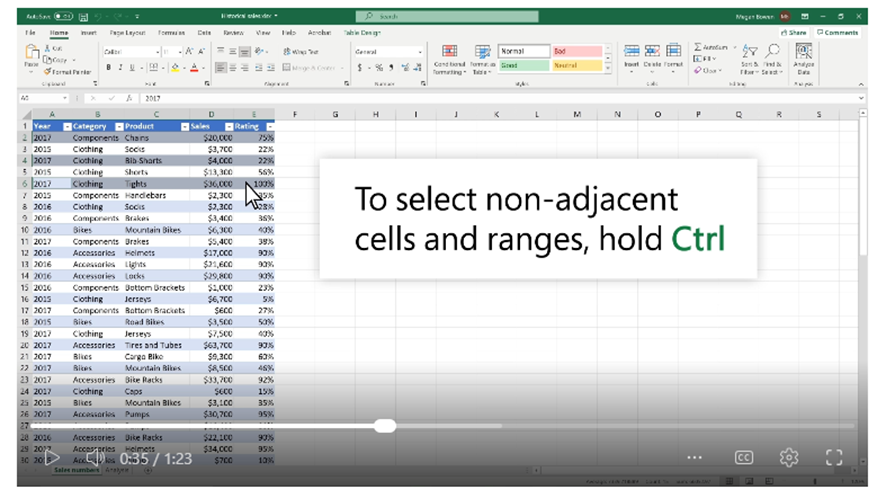
Task: Expand the cell styles gallery
Action: tap(608, 69)
